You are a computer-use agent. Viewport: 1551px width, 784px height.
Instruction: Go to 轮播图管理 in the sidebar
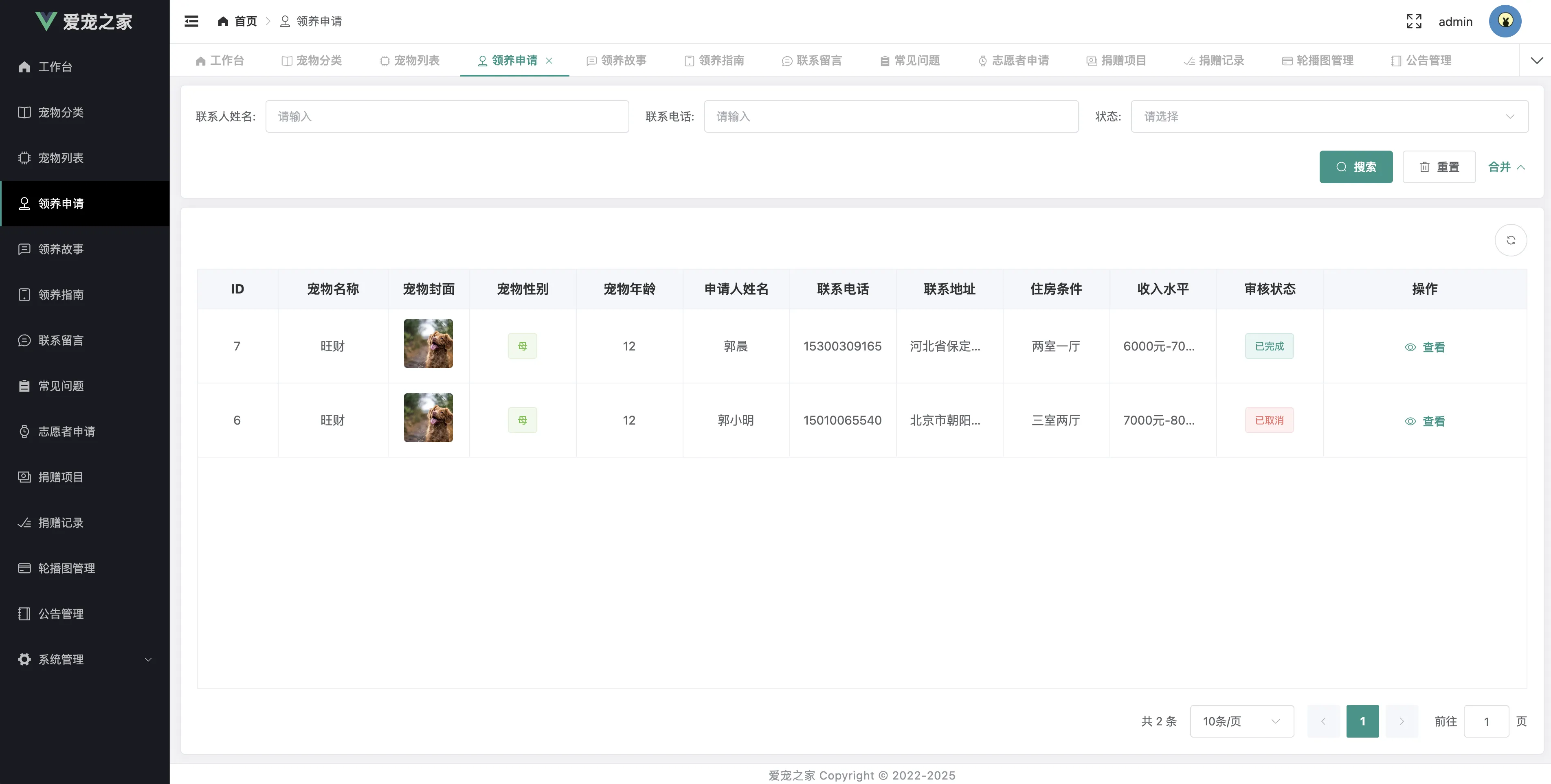tap(66, 568)
